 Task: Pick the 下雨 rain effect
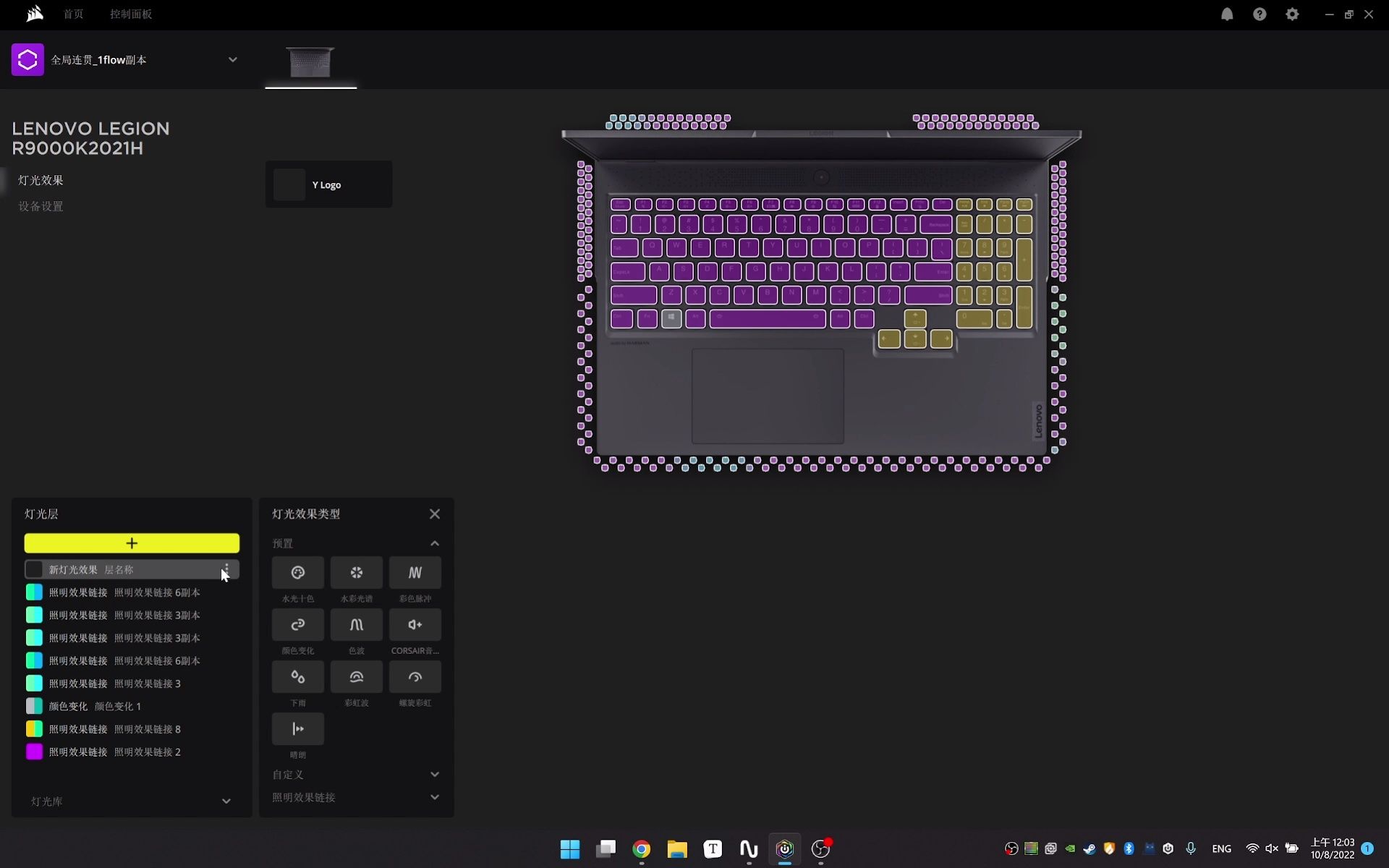click(297, 677)
